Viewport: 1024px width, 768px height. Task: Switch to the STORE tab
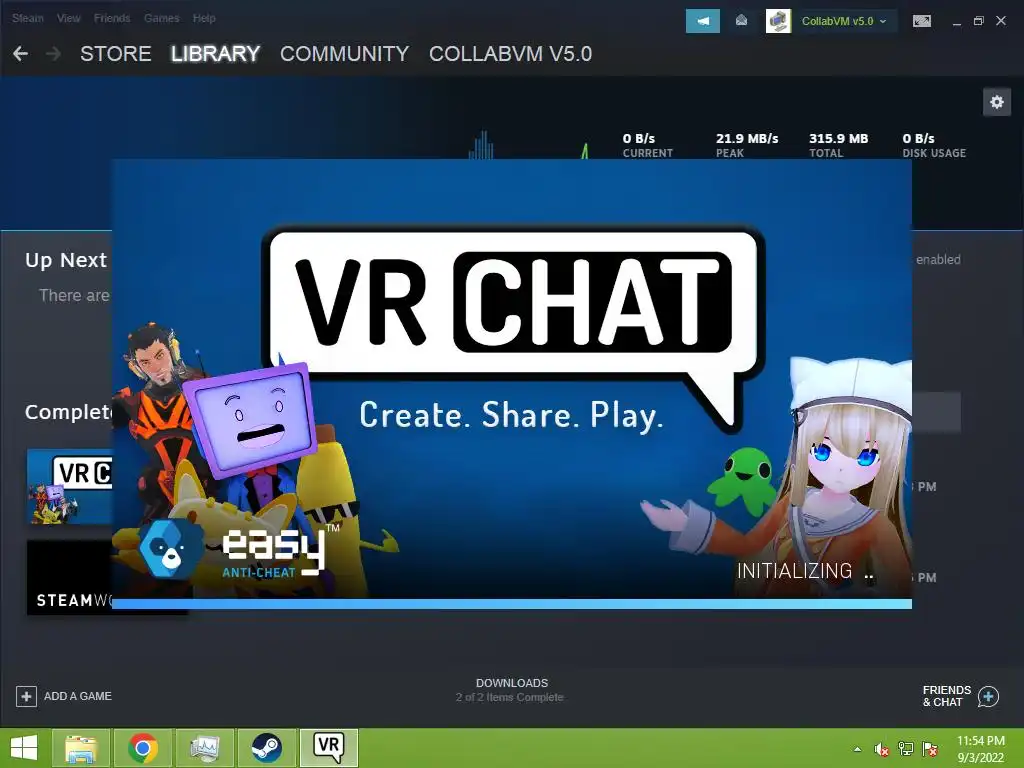(x=116, y=54)
